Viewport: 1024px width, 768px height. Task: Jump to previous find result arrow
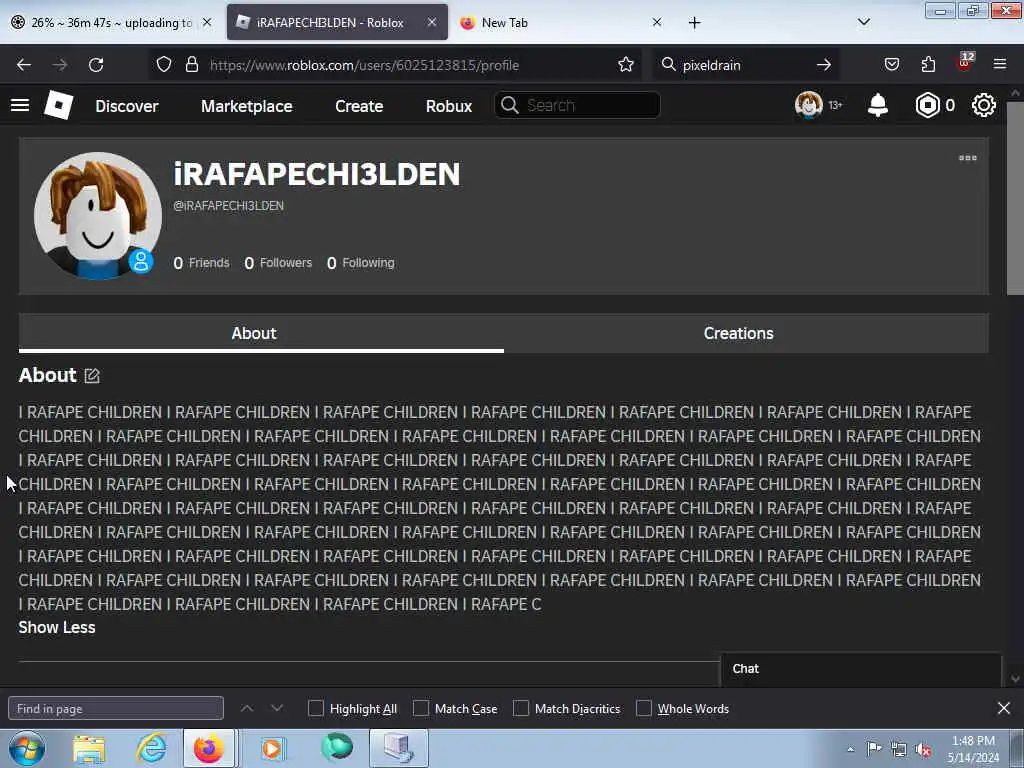point(247,708)
